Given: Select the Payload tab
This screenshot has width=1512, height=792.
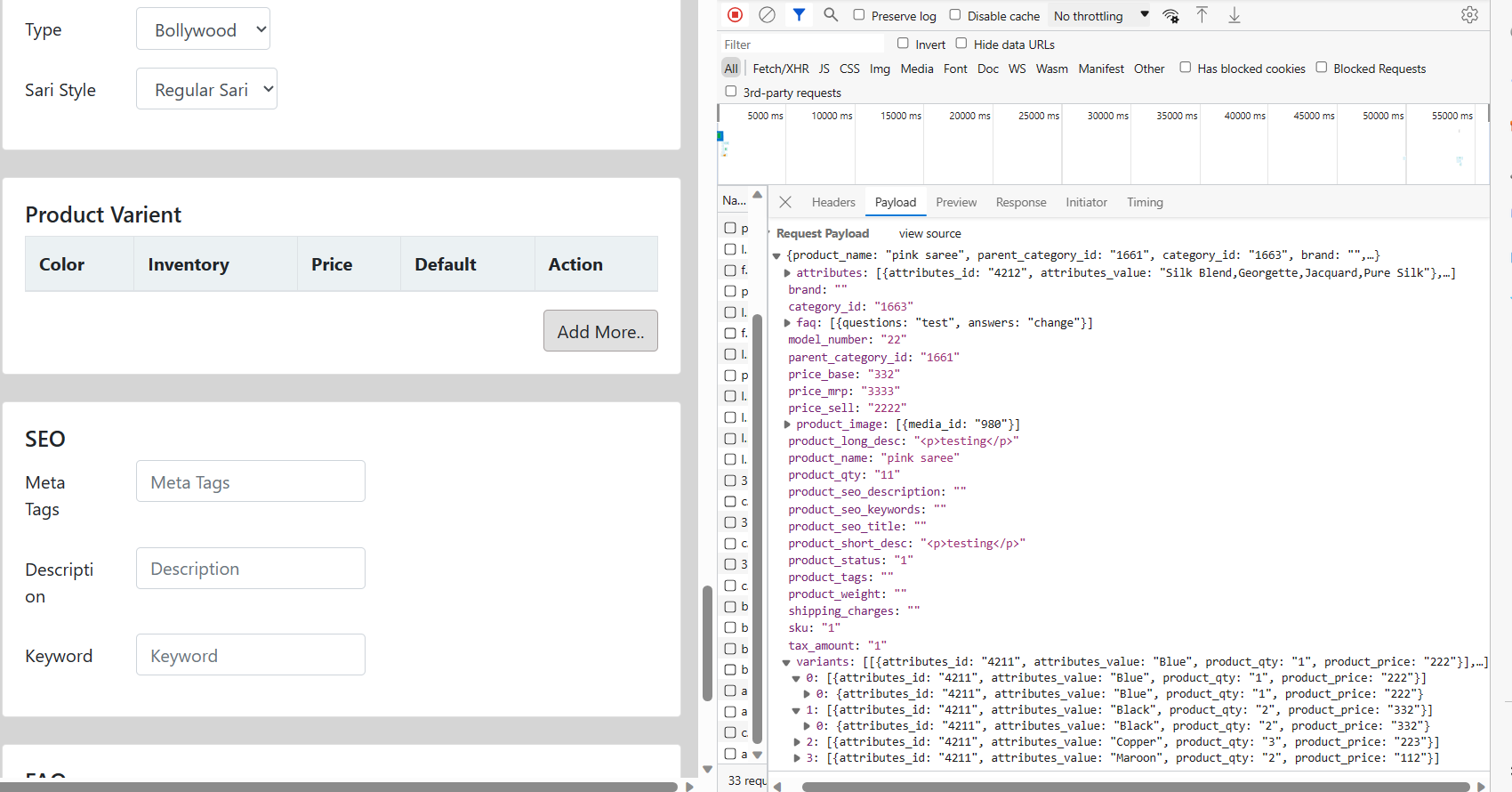Looking at the screenshot, I should (x=895, y=202).
